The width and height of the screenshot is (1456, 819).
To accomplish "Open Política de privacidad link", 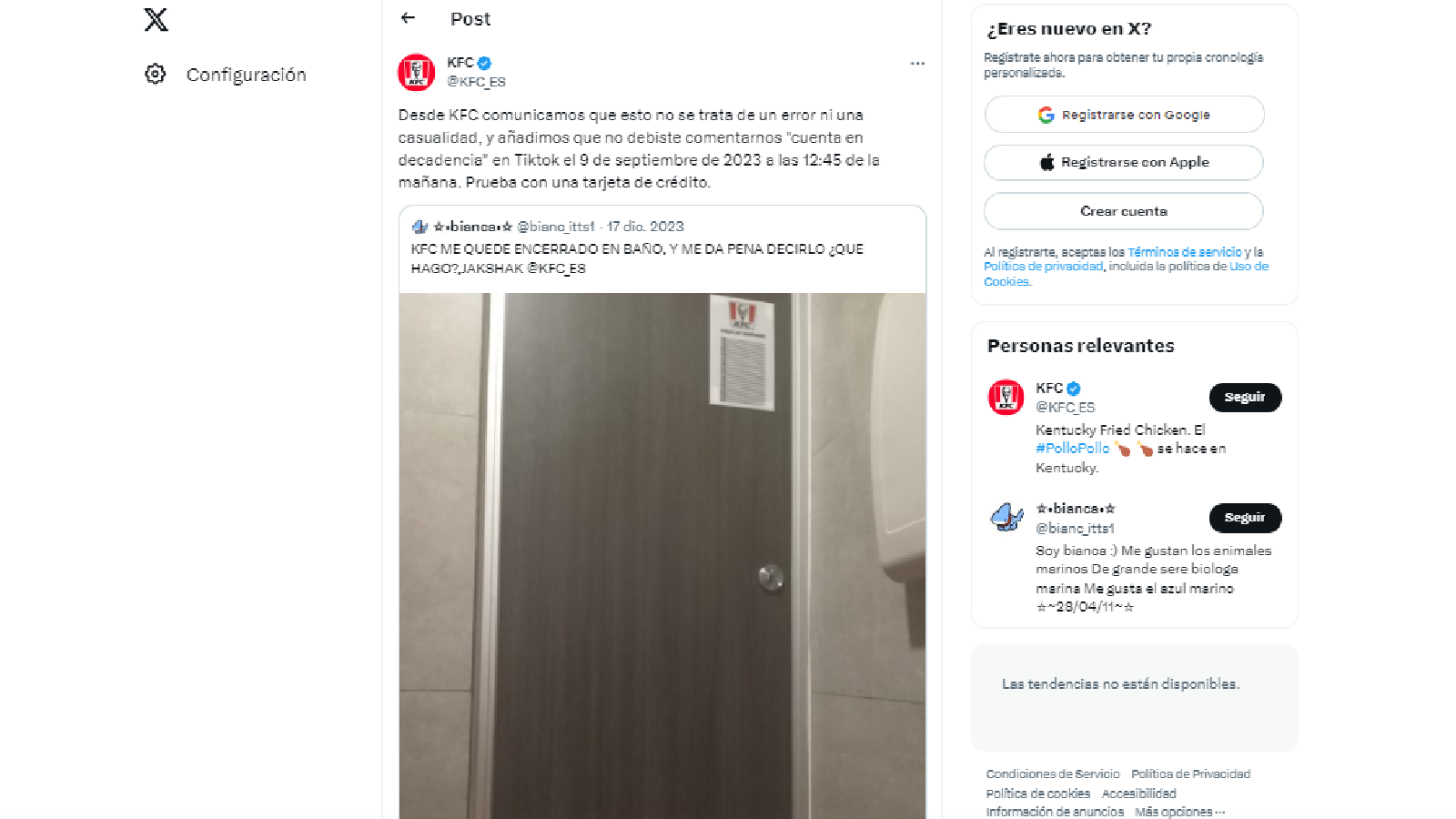I will click(1043, 267).
